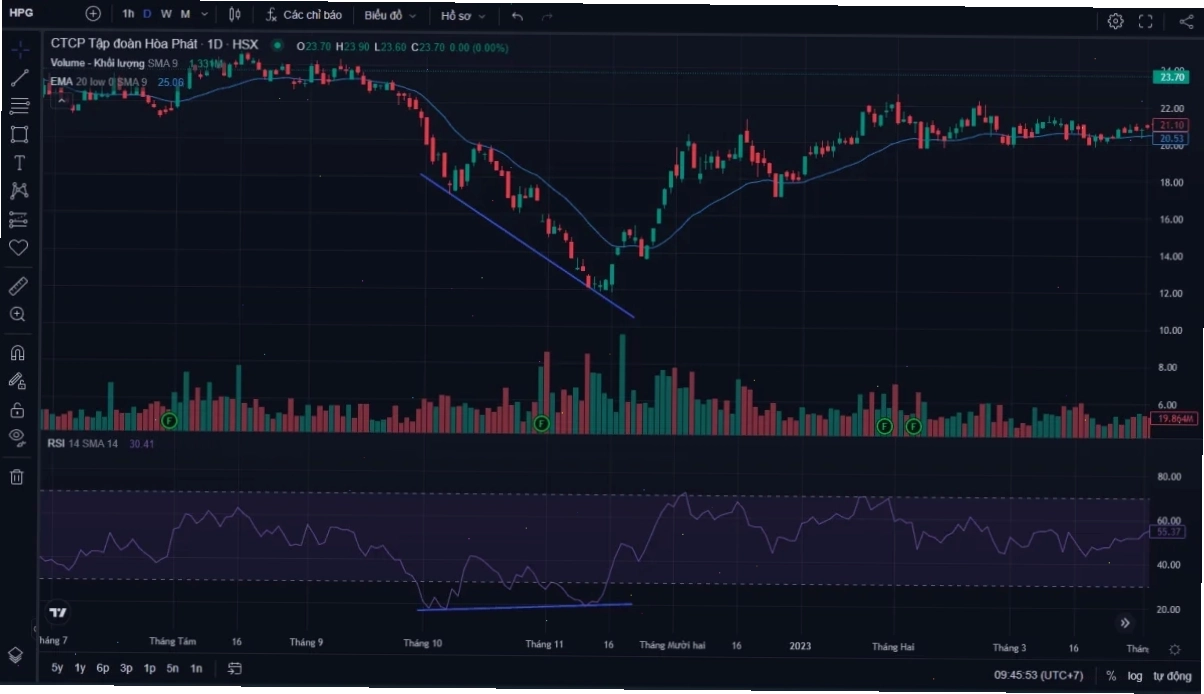Hide all drawings with eye icon
Screen dimensions: 1204x694
pyautogui.click(x=17, y=436)
